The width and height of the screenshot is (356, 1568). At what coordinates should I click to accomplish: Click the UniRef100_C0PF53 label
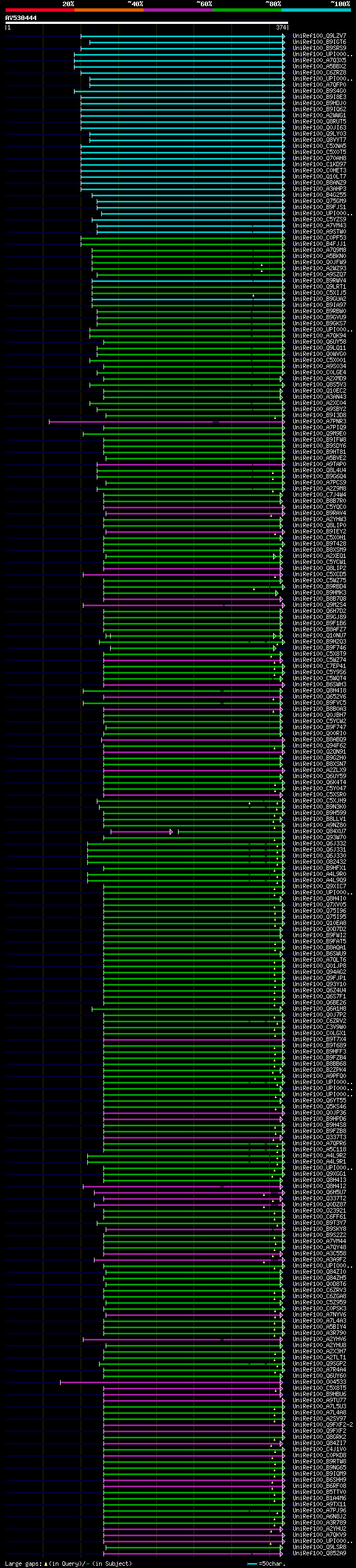pyautogui.click(x=319, y=238)
